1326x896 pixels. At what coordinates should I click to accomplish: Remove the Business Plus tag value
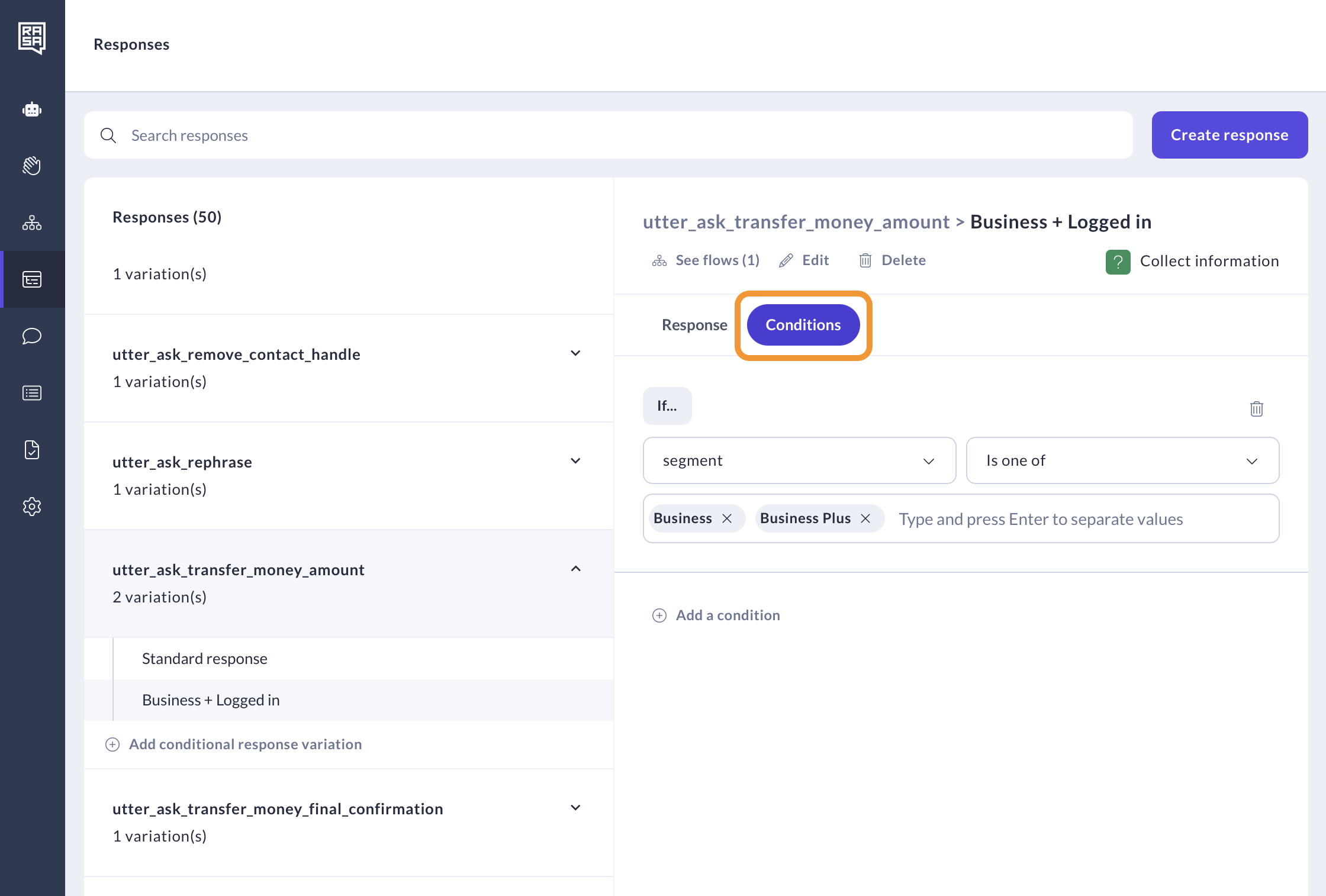pyautogui.click(x=865, y=518)
